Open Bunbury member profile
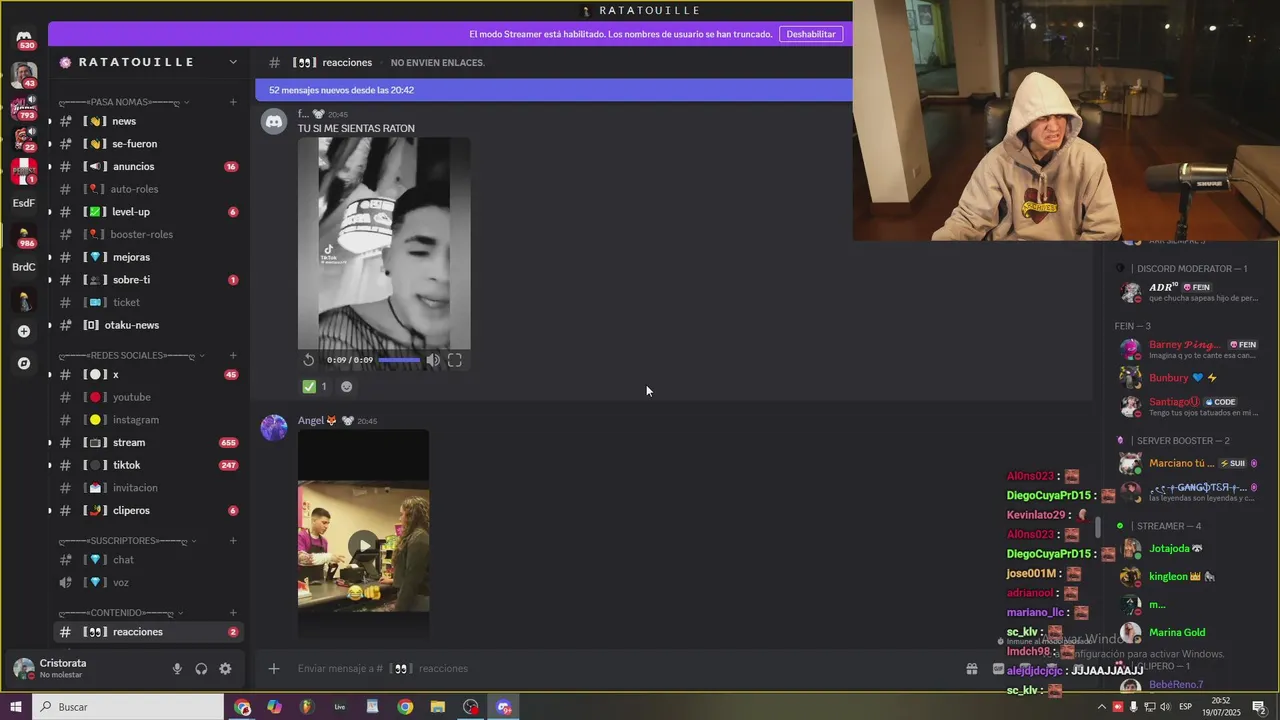This screenshot has height=720, width=1280. (1170, 378)
